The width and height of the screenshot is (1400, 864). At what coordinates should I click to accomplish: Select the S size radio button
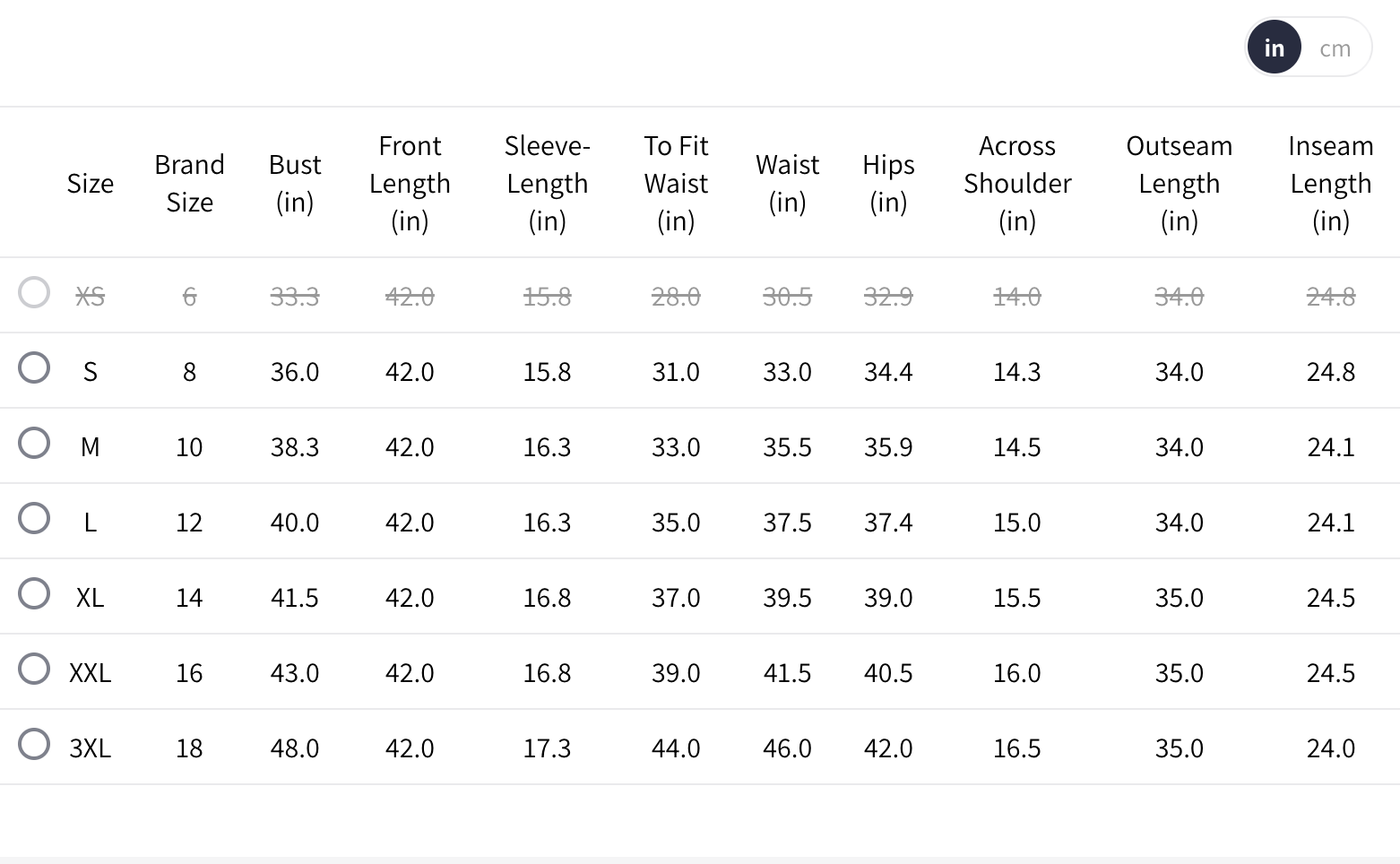coord(34,367)
